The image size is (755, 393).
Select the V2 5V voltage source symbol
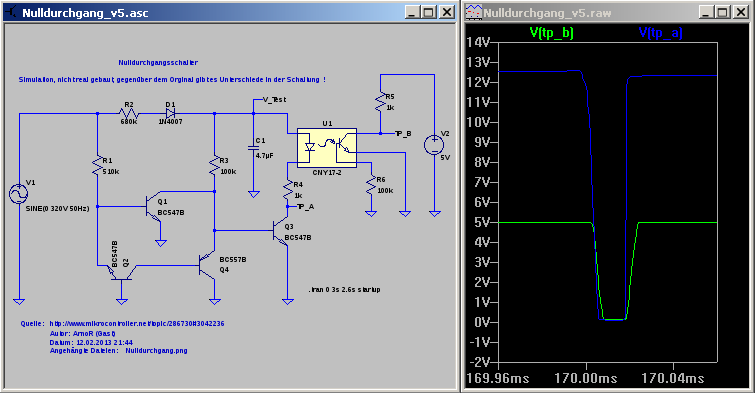click(434, 145)
